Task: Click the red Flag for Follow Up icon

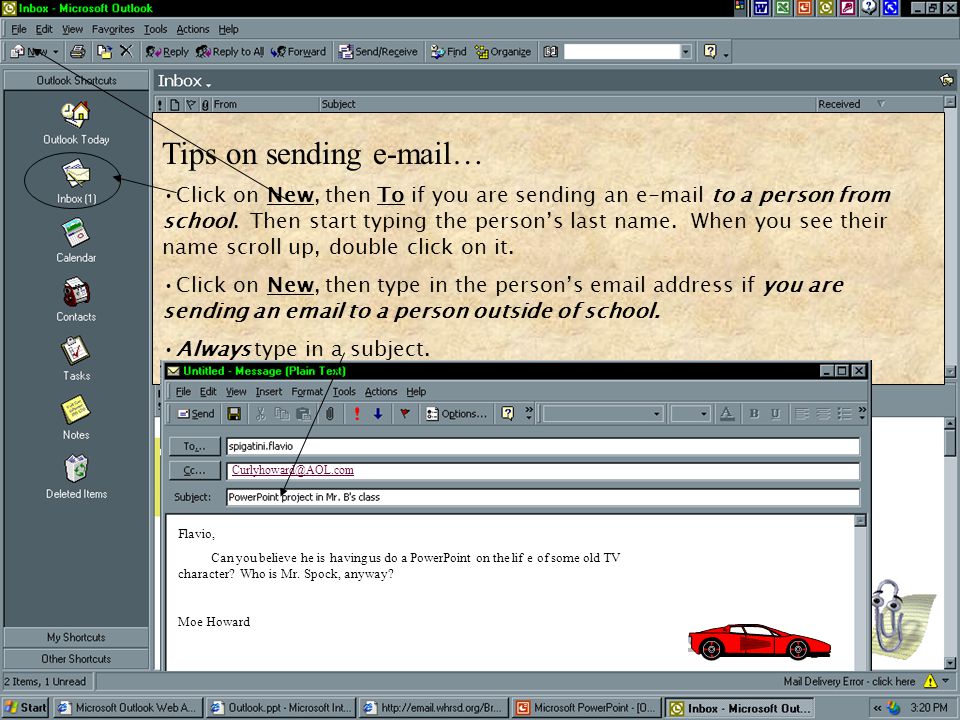Action: coord(405,414)
